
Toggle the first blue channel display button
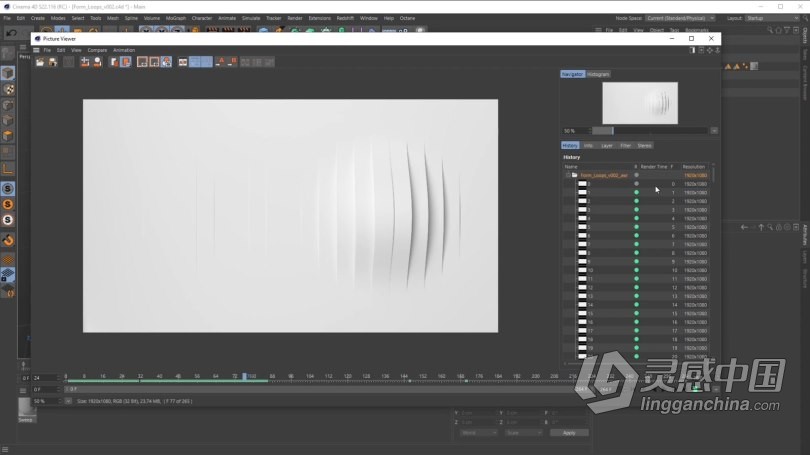195,62
